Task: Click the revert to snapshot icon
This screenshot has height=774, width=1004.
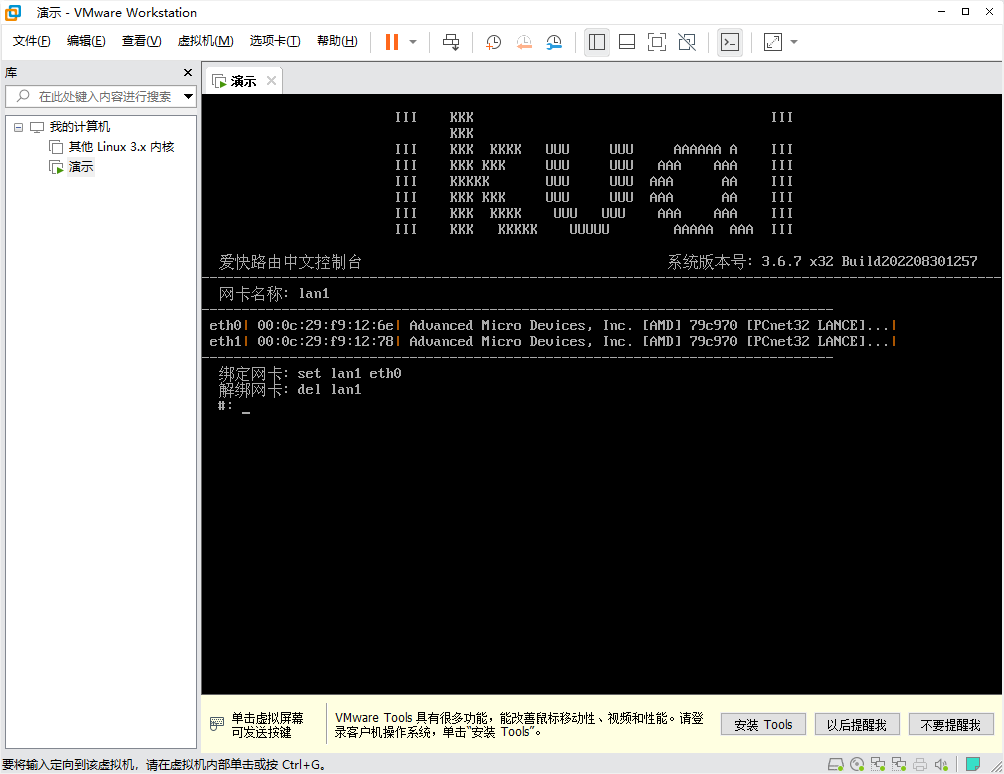Action: coord(524,42)
